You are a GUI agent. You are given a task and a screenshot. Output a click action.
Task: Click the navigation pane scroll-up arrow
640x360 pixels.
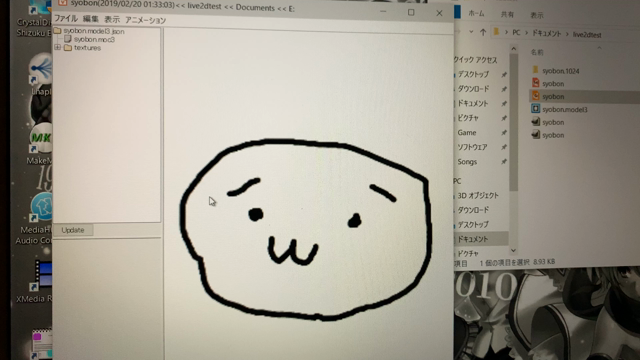pyautogui.click(x=513, y=49)
